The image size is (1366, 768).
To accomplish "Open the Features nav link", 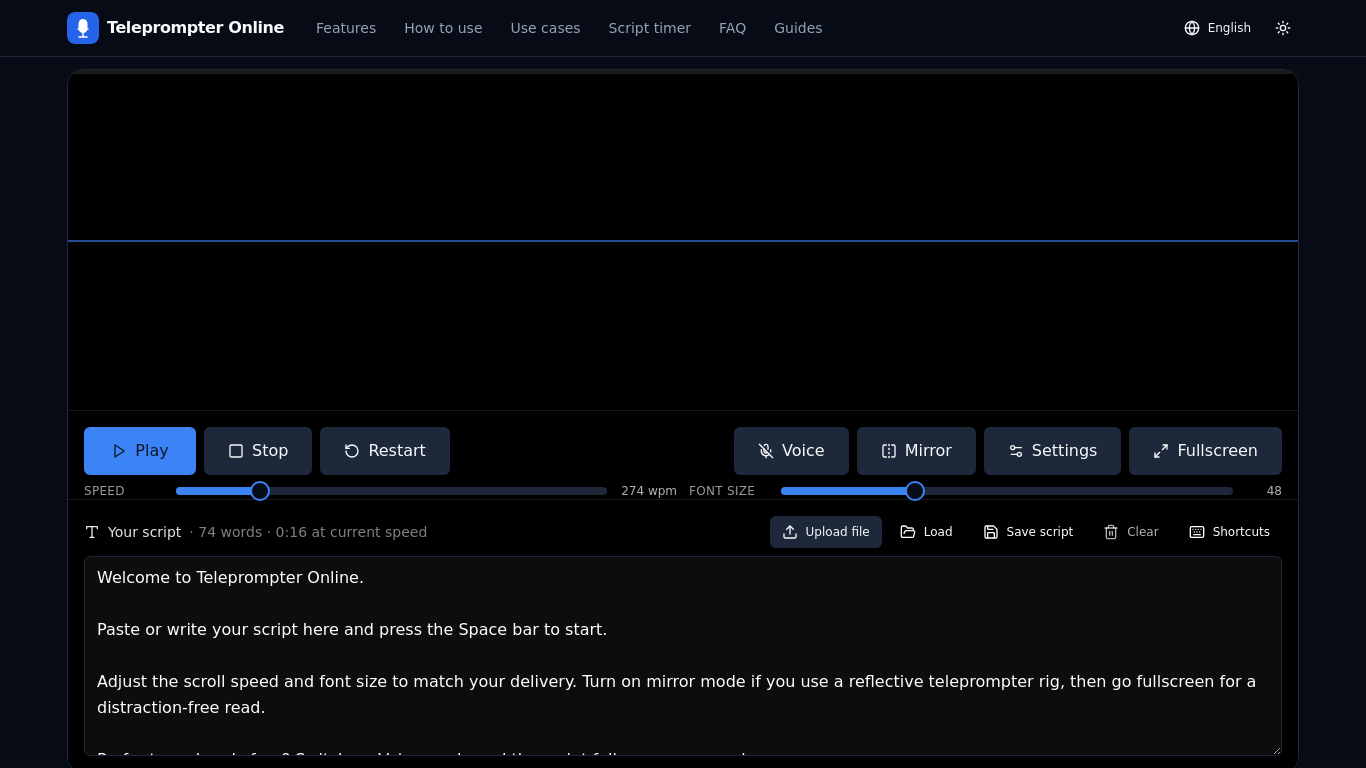I will pyautogui.click(x=346, y=28).
